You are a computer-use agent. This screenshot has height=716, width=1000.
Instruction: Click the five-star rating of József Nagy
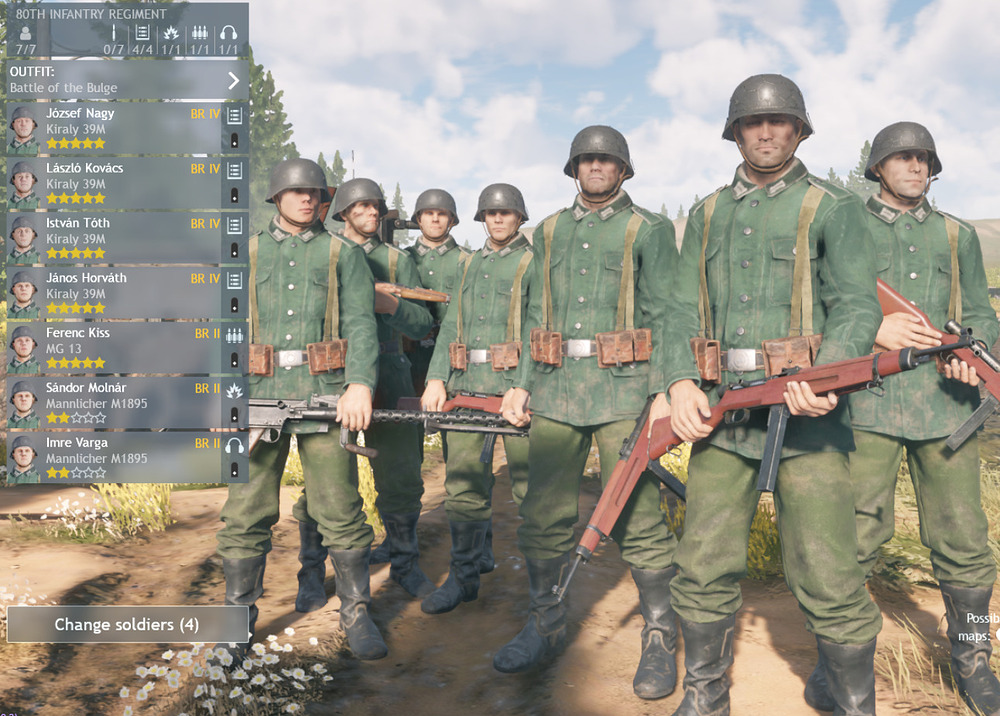tap(75, 143)
